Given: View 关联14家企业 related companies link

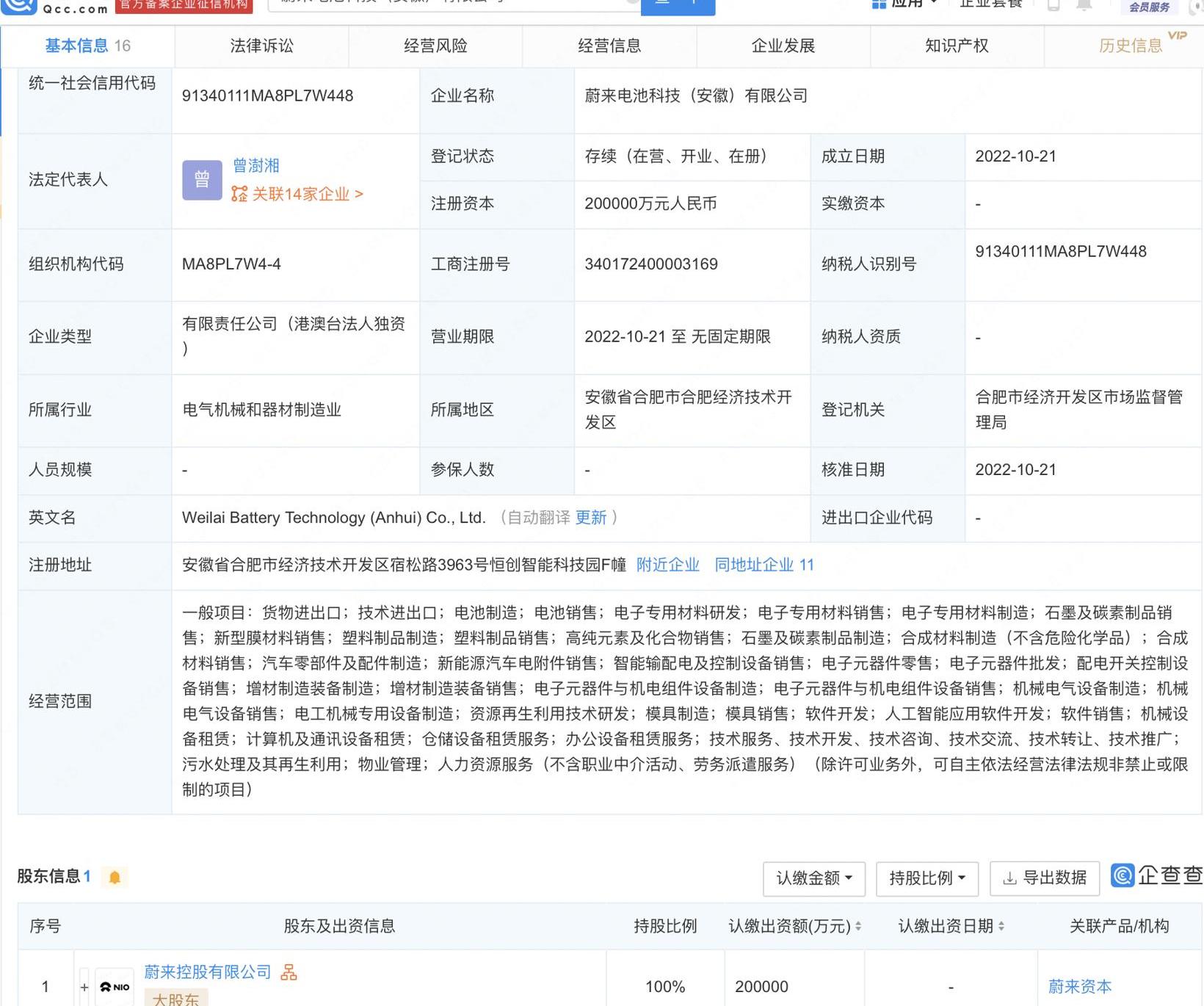Looking at the screenshot, I should (308, 194).
